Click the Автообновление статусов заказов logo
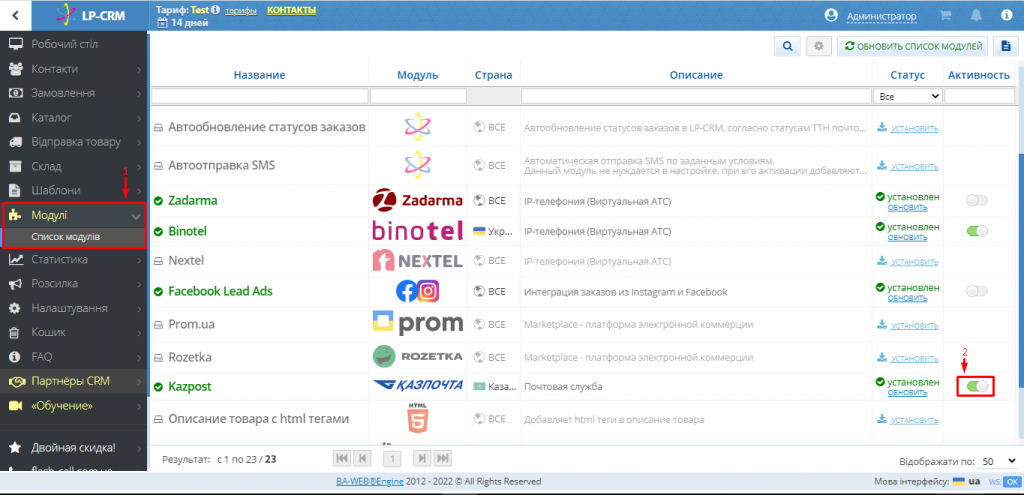This screenshot has width=1024, height=495. (418, 127)
